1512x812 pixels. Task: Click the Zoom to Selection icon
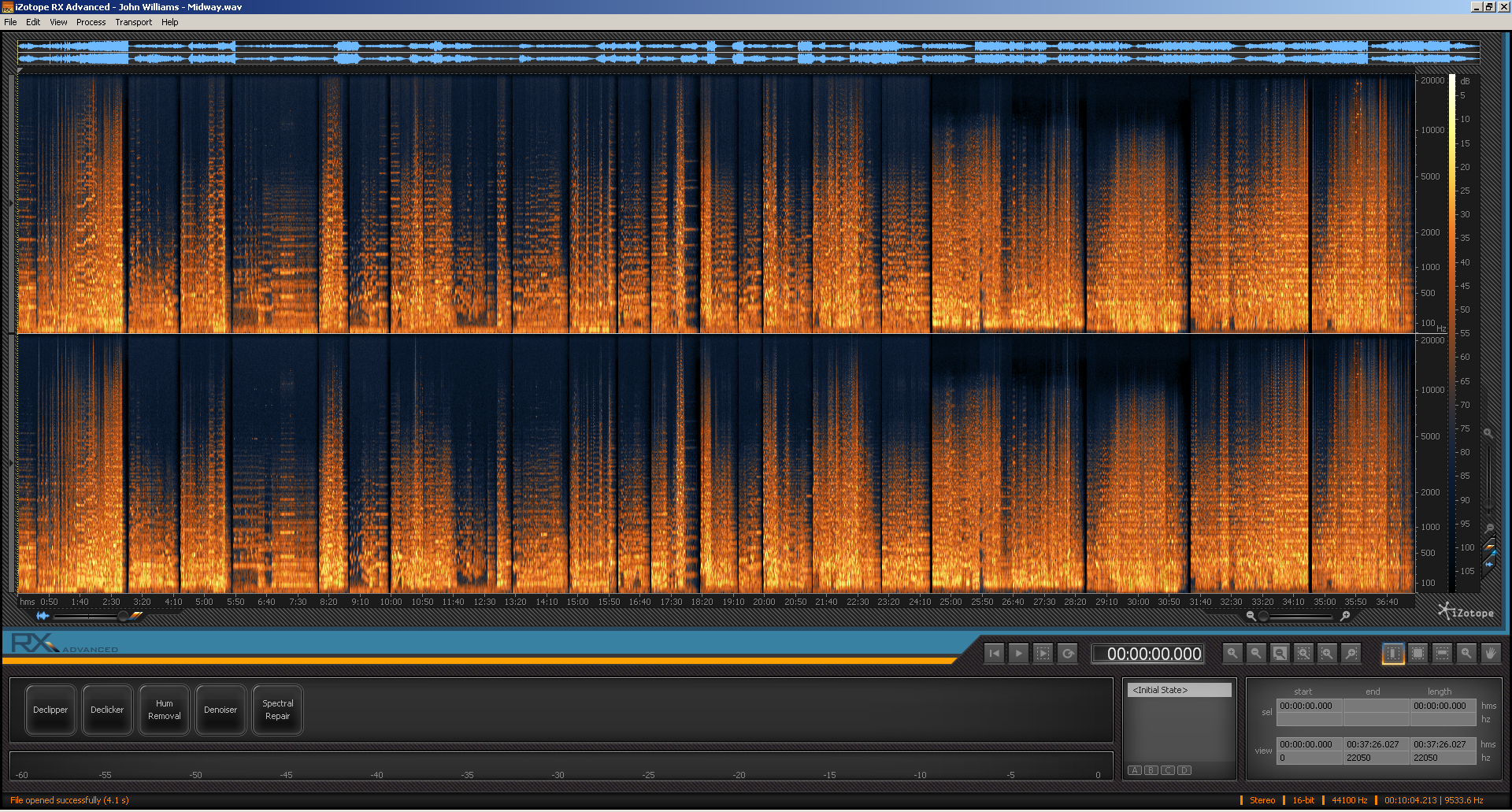point(1304,653)
